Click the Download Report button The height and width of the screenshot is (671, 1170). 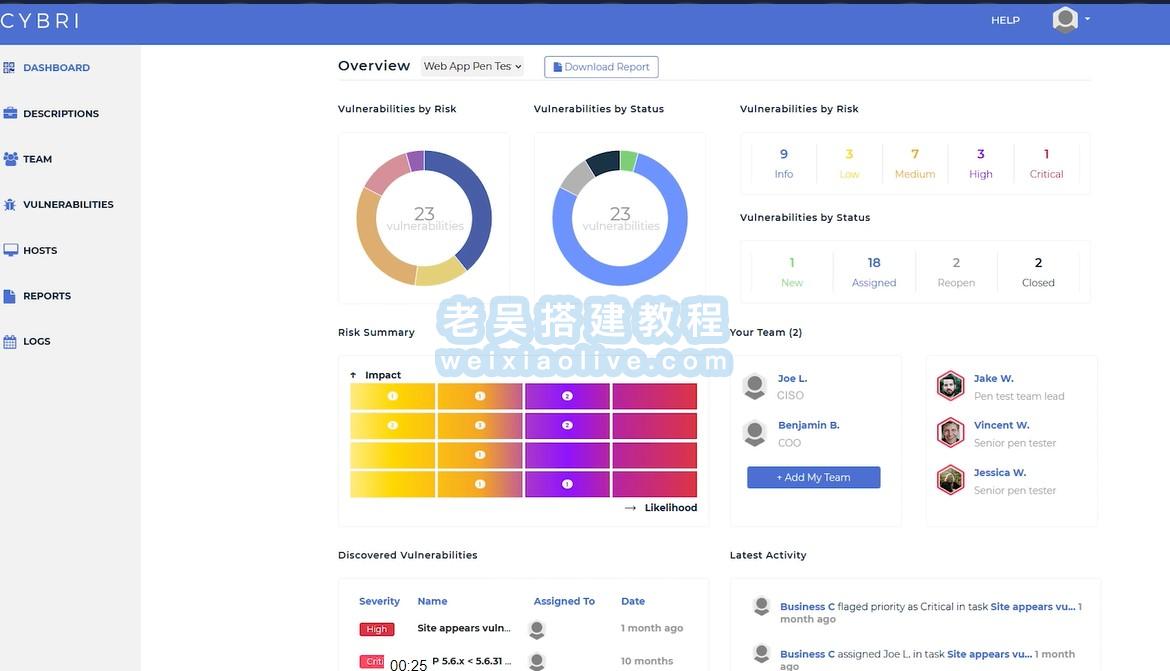tap(601, 67)
